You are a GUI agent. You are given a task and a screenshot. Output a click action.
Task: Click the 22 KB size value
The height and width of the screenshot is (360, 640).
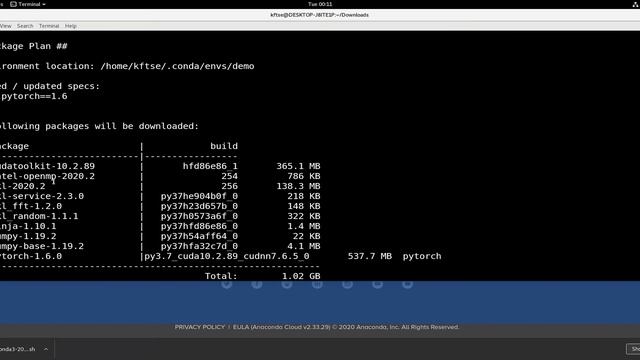(307, 236)
